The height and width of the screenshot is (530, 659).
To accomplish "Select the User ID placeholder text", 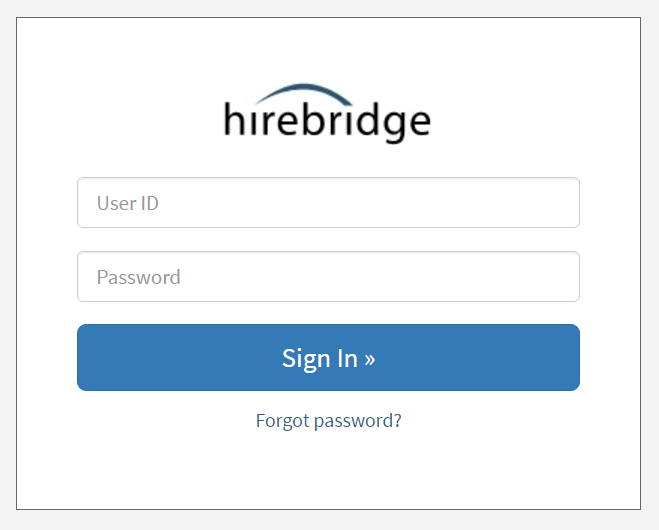I will click(x=128, y=203).
